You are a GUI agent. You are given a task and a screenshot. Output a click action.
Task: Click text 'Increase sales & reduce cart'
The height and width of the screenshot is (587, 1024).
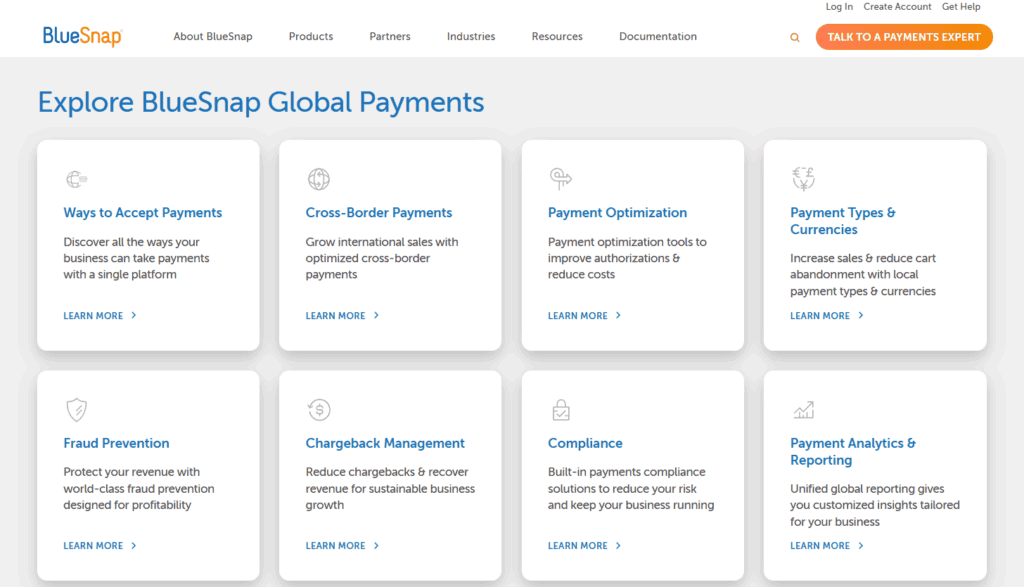pyautogui.click(x=863, y=259)
